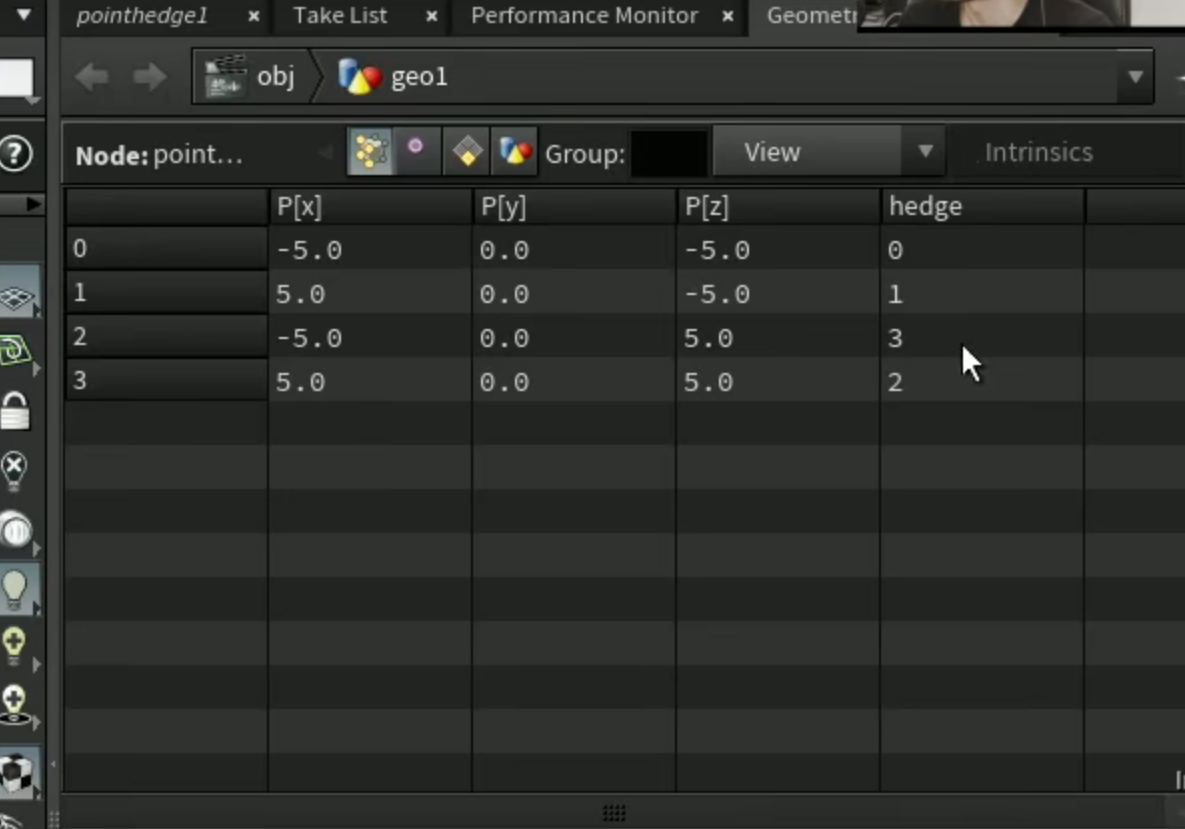Switch to Vertices attribute view icon
Image resolution: width=1185 pixels, height=829 pixels.
[416, 152]
